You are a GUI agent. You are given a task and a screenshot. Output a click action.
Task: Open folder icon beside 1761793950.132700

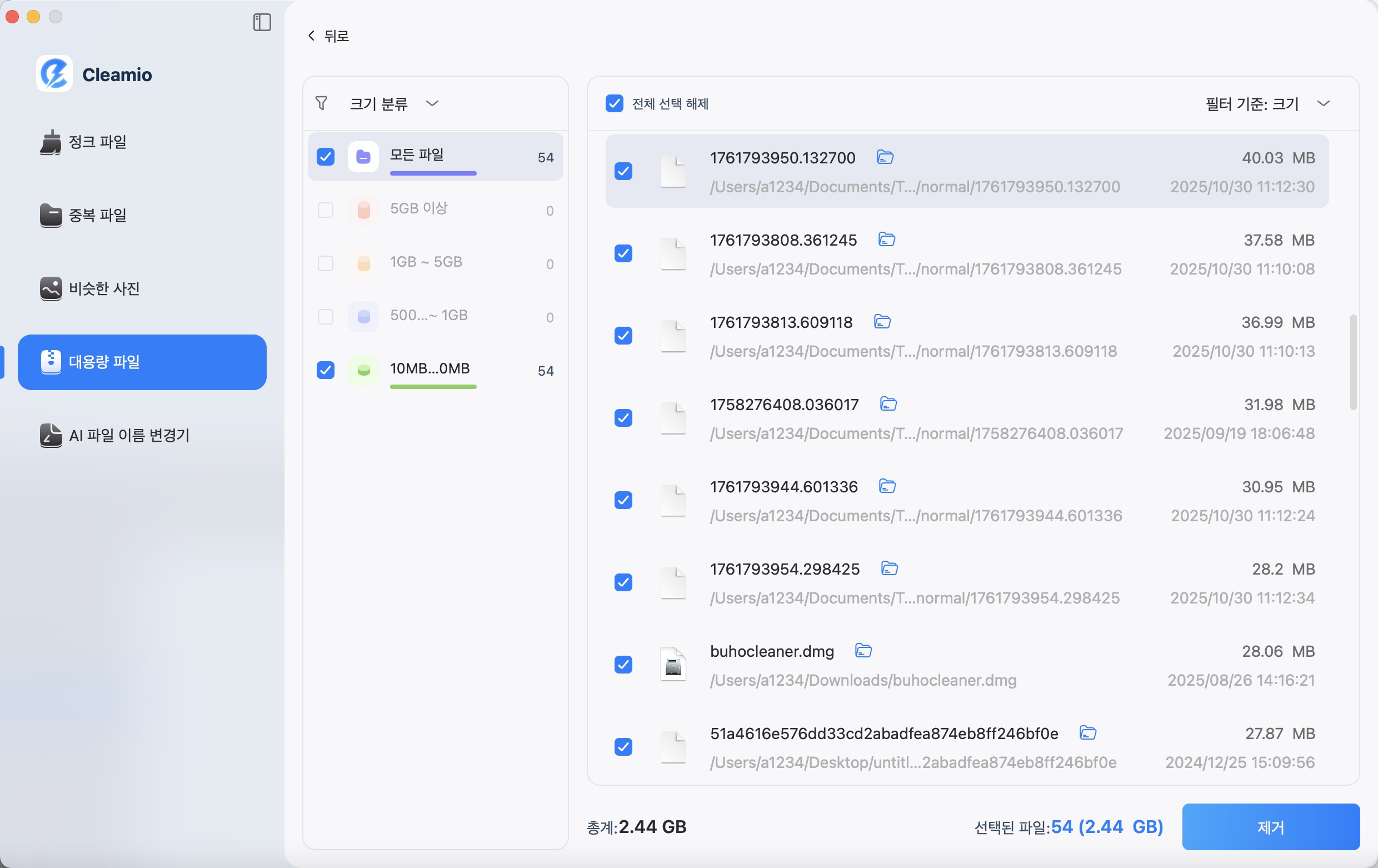tap(885, 157)
